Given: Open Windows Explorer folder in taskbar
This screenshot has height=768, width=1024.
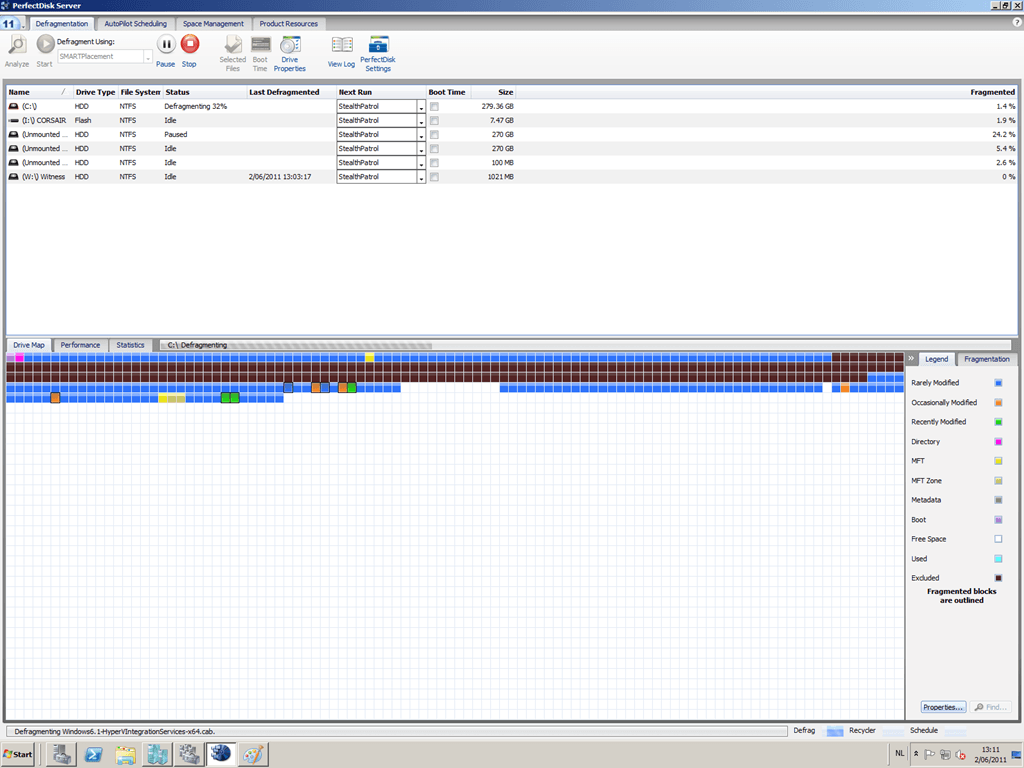Looking at the screenshot, I should (125, 754).
